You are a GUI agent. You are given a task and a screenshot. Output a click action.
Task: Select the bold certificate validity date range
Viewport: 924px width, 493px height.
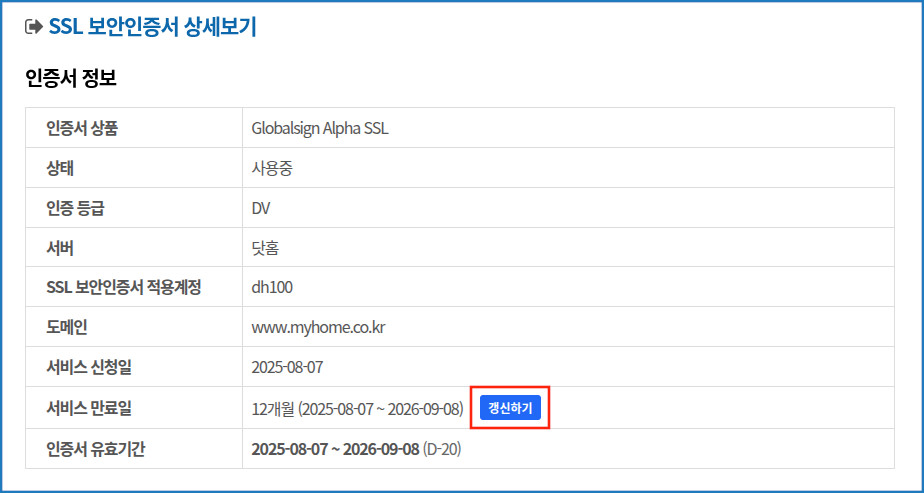click(x=335, y=449)
